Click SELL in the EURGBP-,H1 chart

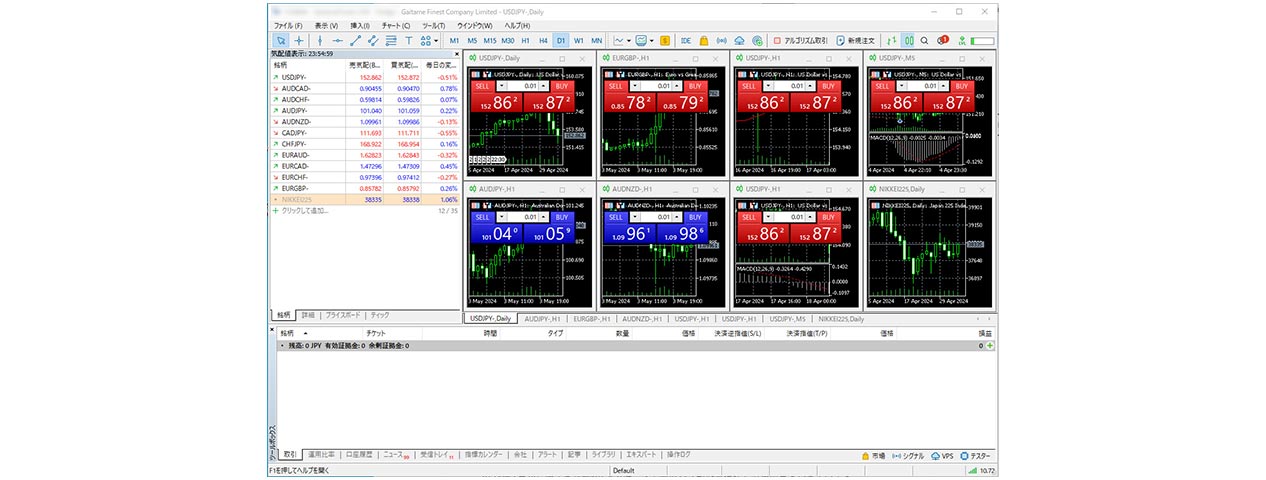(615, 86)
